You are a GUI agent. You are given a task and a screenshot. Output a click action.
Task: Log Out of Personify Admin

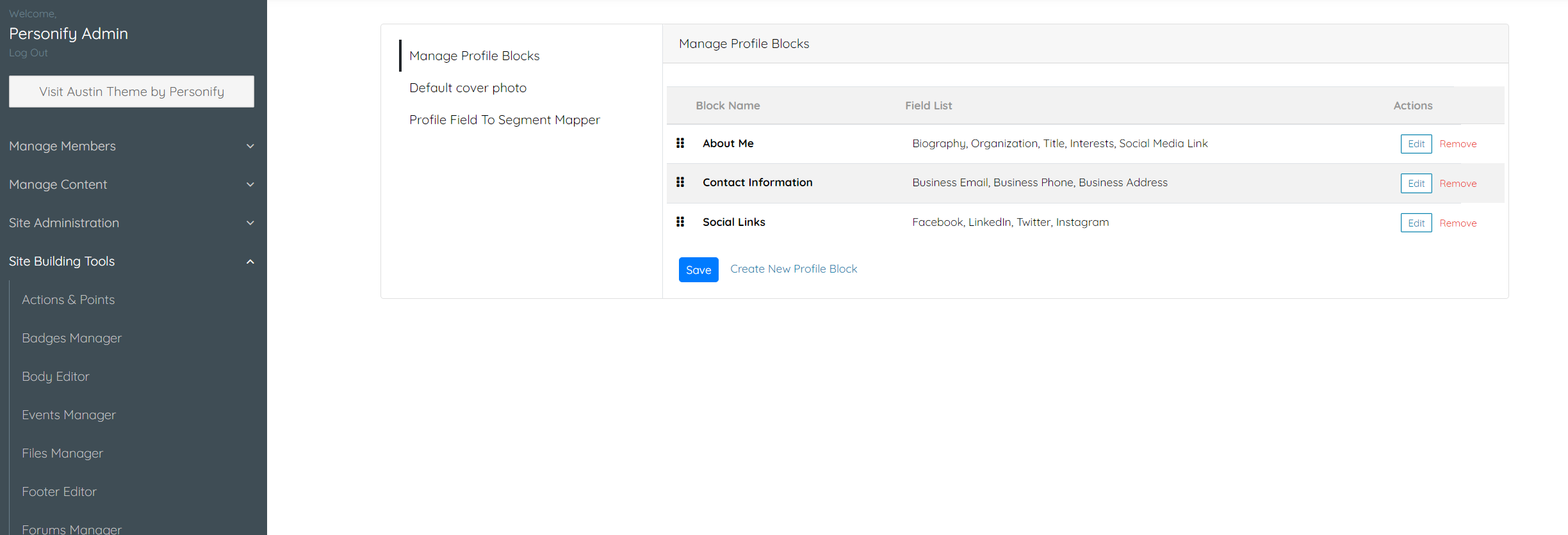28,53
